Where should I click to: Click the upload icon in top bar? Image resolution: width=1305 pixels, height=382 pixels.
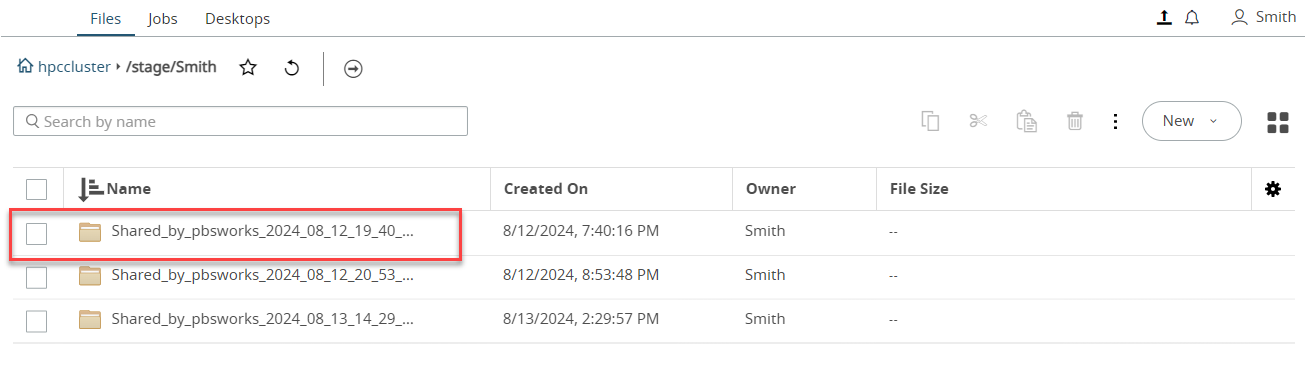(x=1164, y=18)
